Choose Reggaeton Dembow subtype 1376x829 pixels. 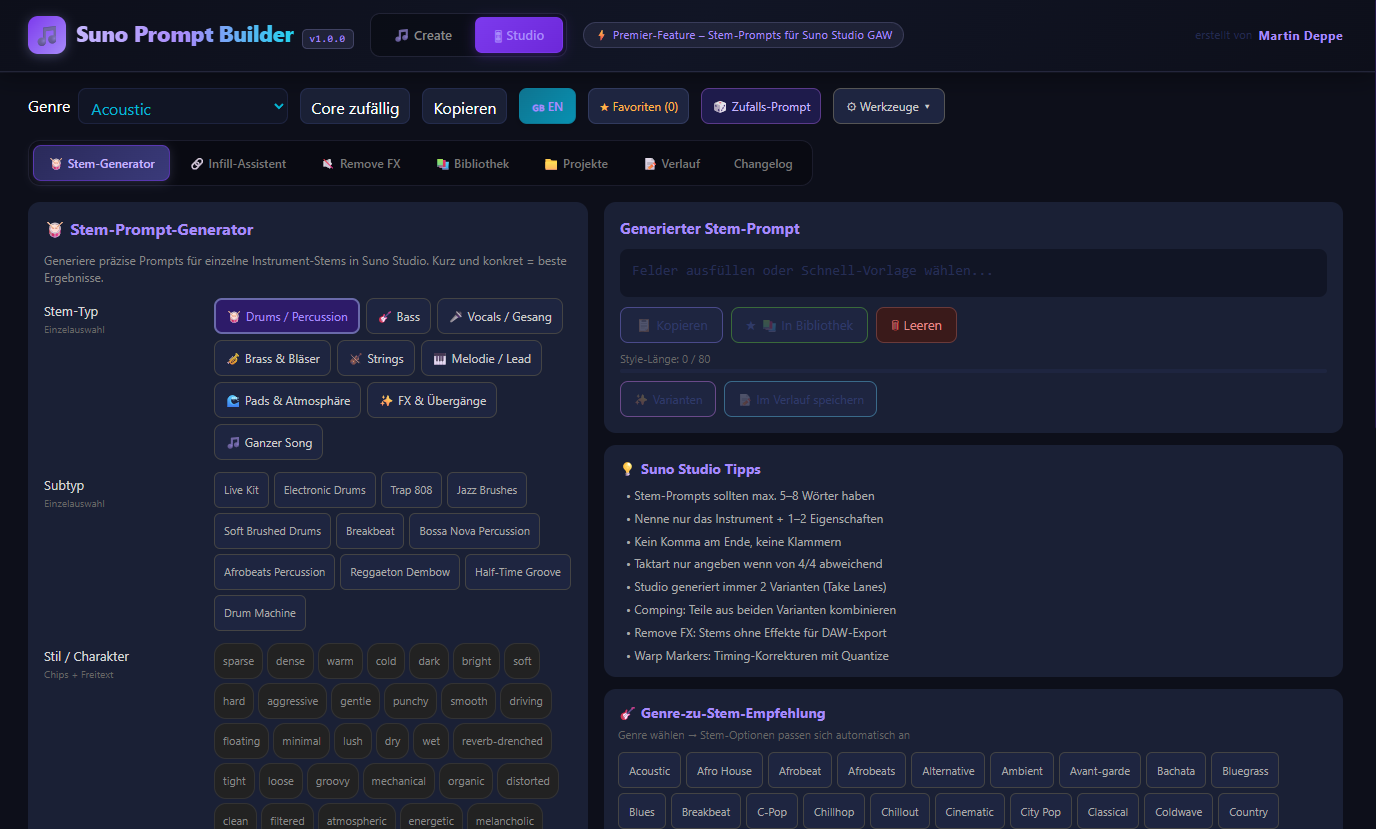click(x=400, y=572)
